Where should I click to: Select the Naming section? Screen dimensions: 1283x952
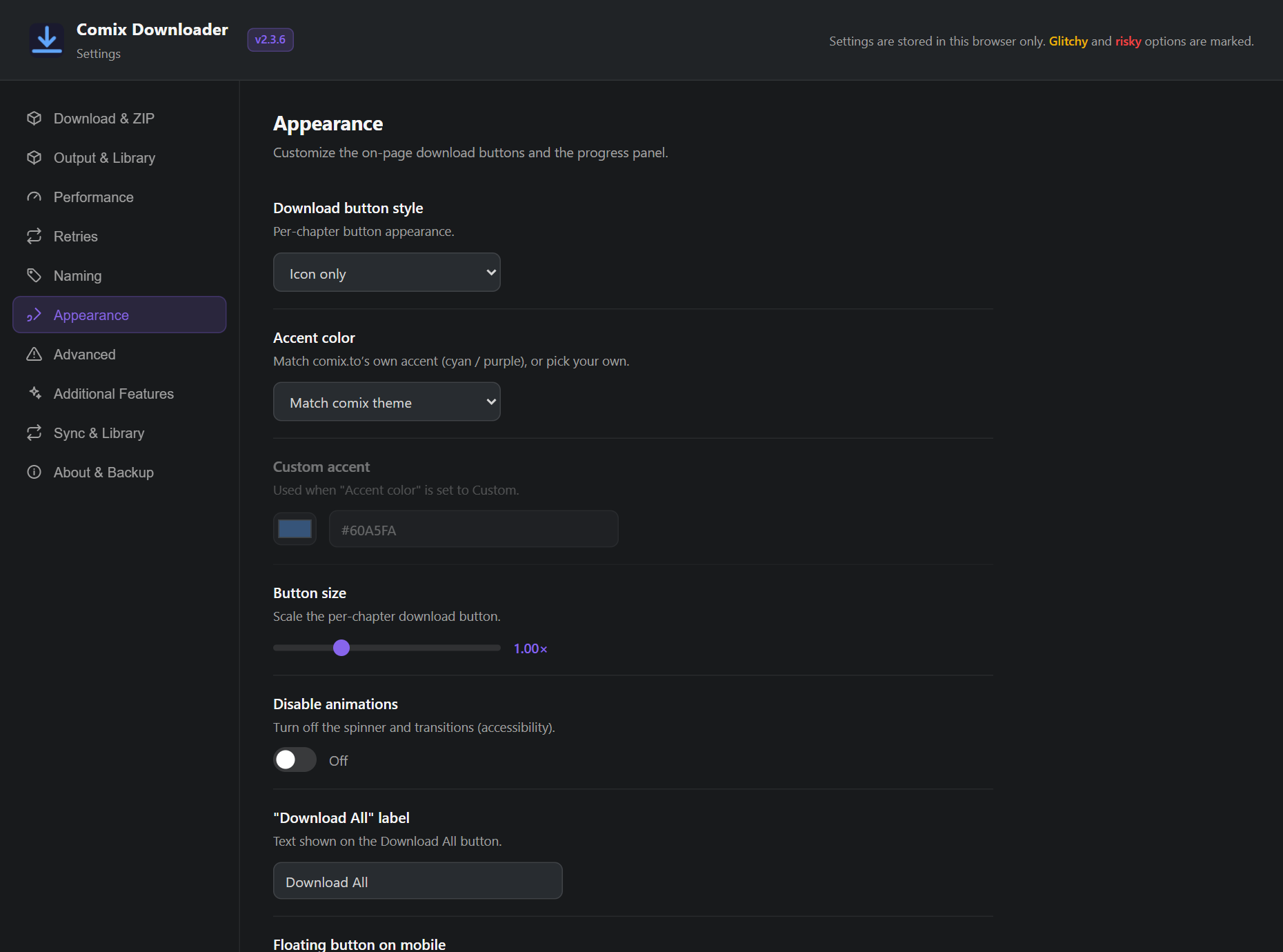(x=119, y=275)
